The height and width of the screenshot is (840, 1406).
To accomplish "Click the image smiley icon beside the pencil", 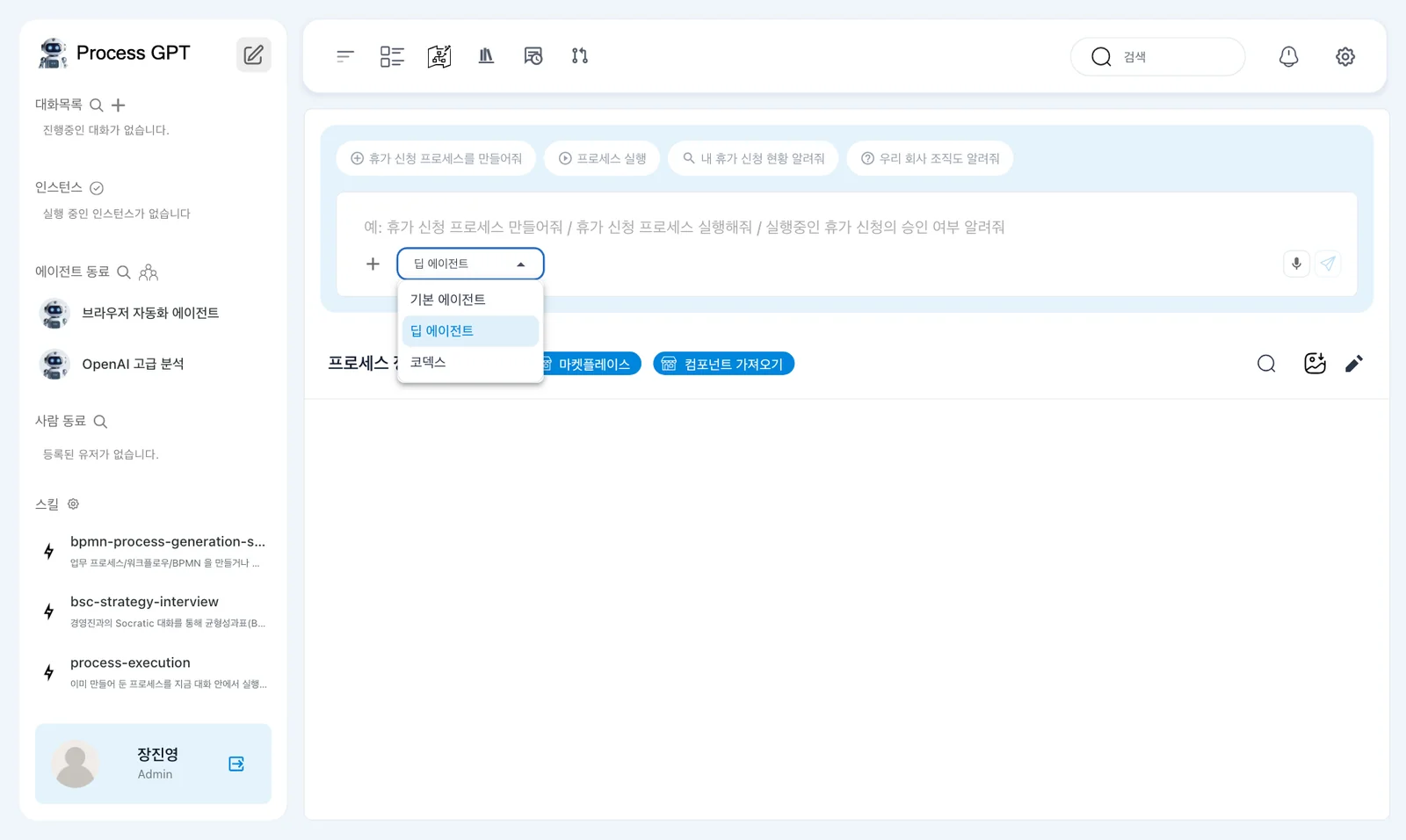I will [1315, 364].
